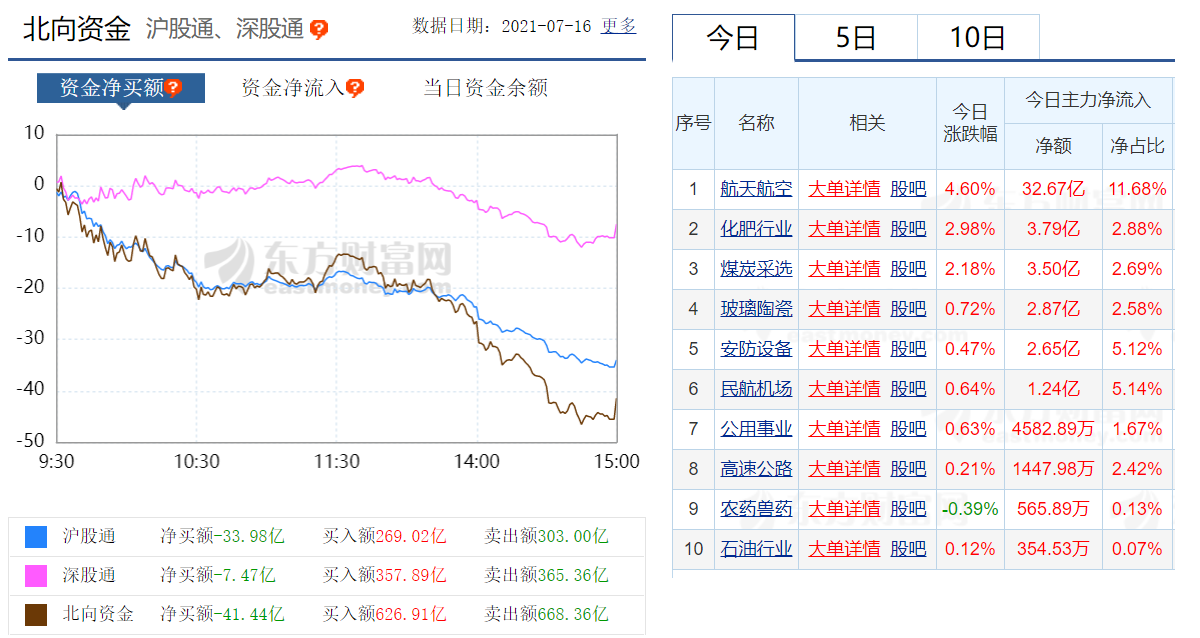Open the 安防设备 sector page

point(756,348)
